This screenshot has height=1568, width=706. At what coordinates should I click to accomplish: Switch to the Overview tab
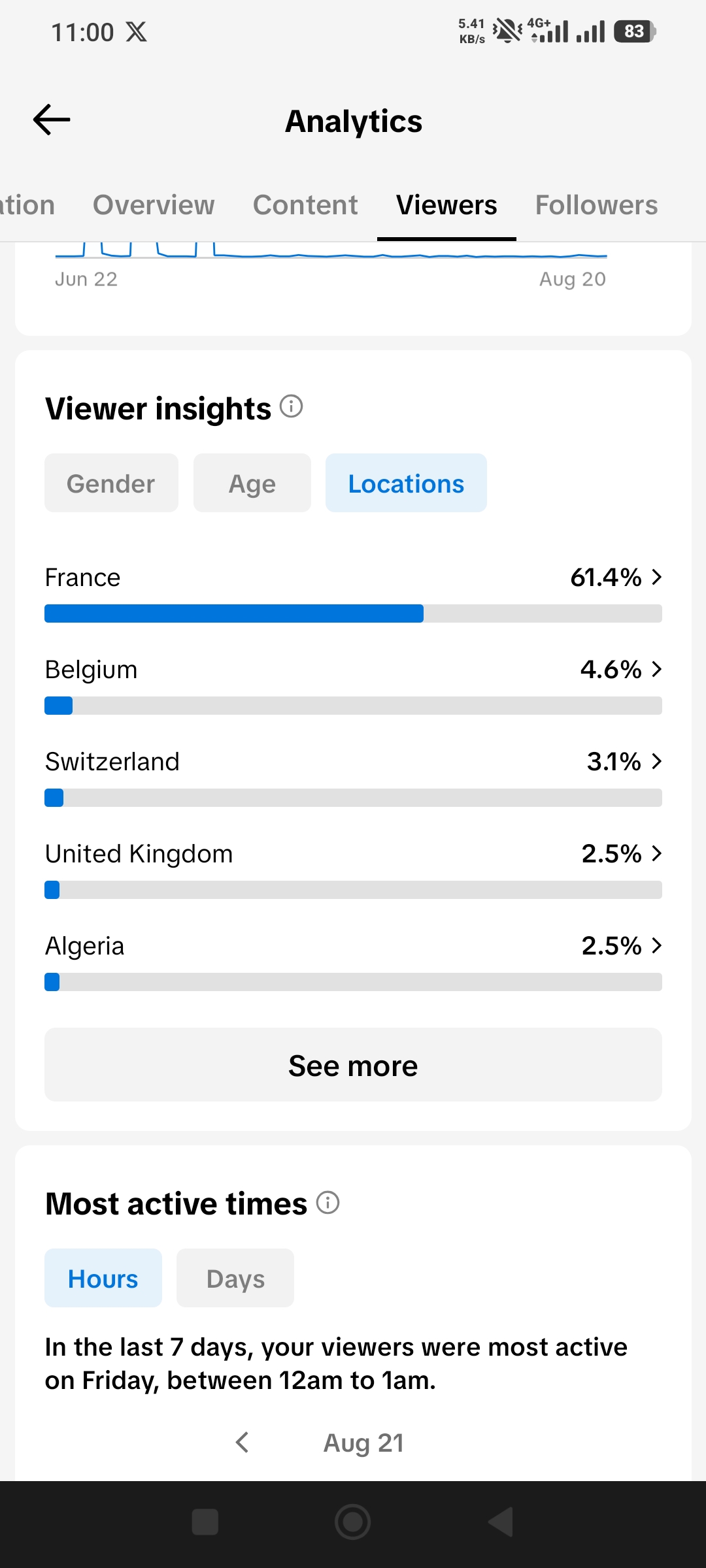coord(154,205)
